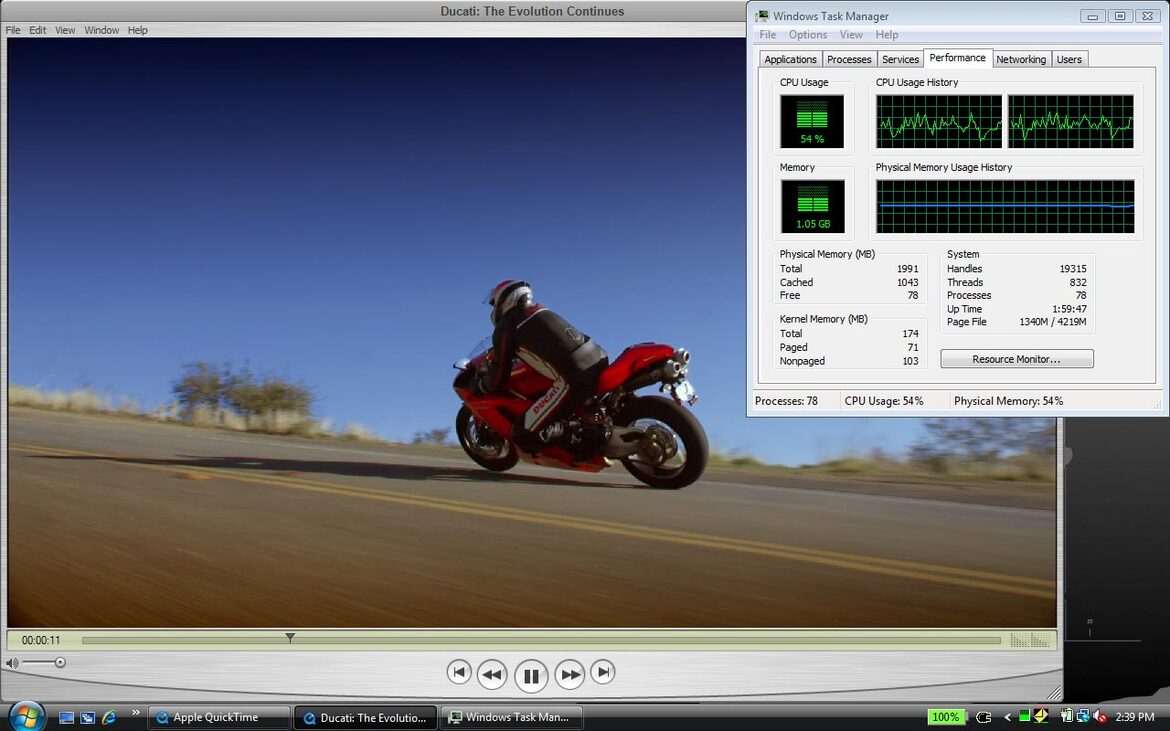
Task: Maximize the Windows Task Manager window
Action: coord(1120,16)
